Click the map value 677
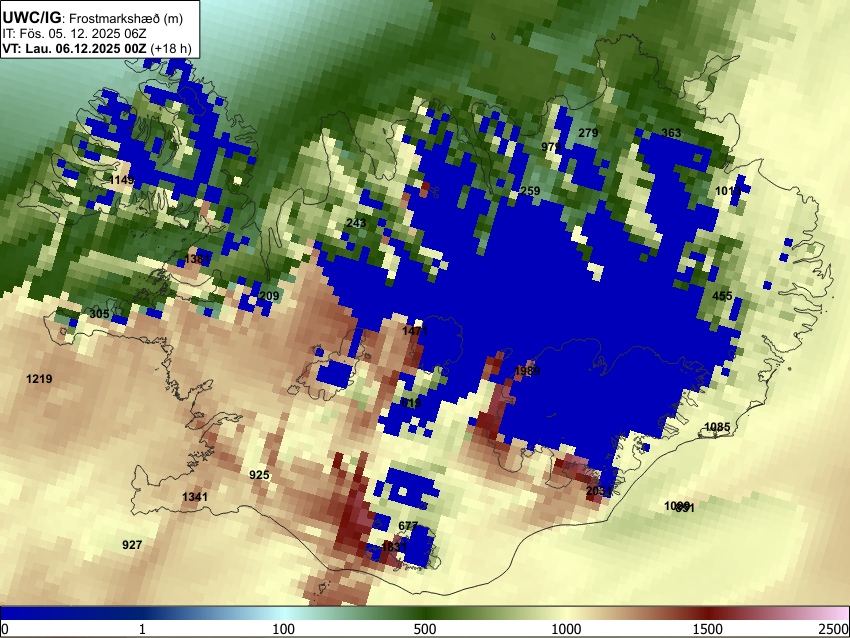 pyautogui.click(x=408, y=526)
